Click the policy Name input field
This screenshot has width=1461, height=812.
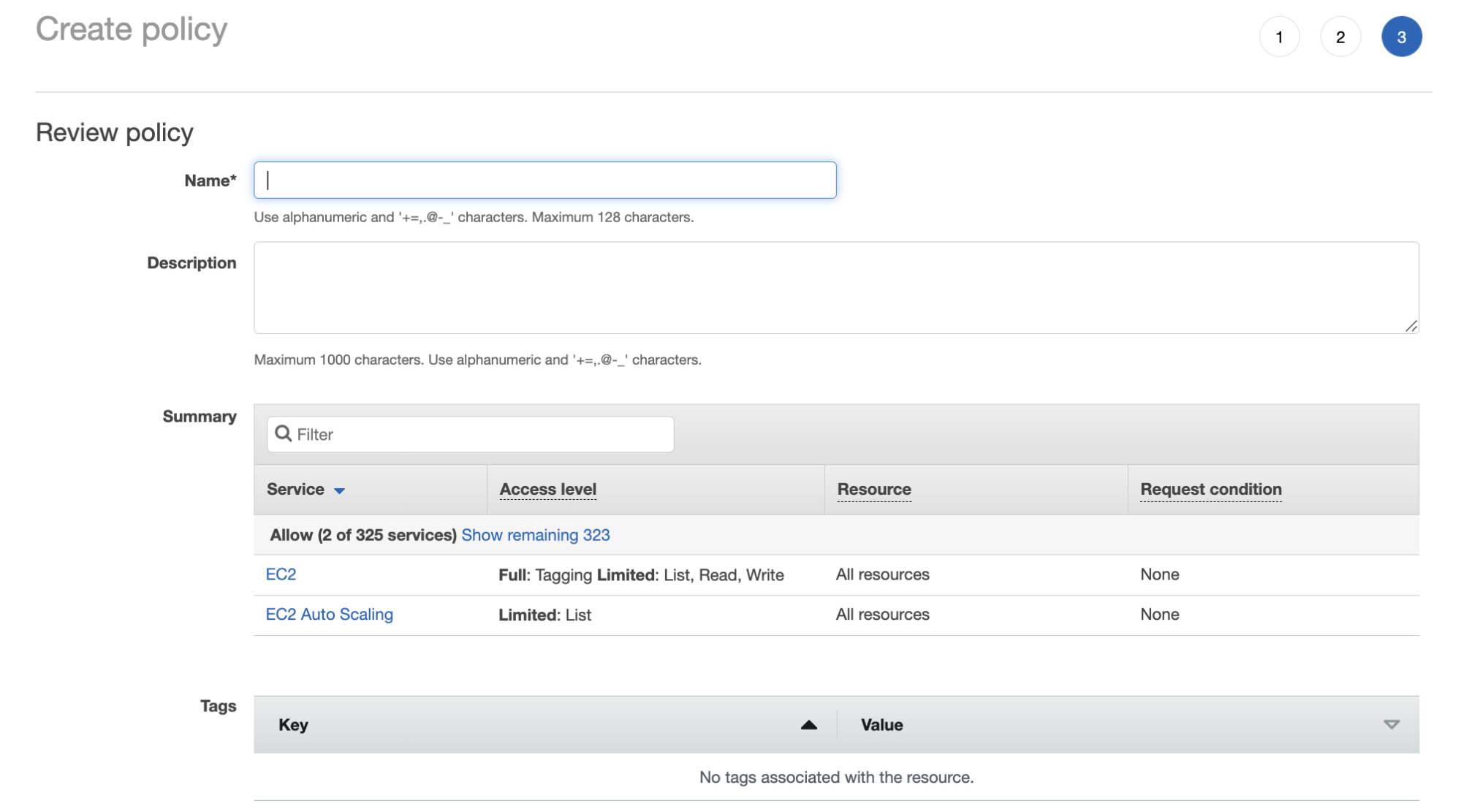point(544,180)
